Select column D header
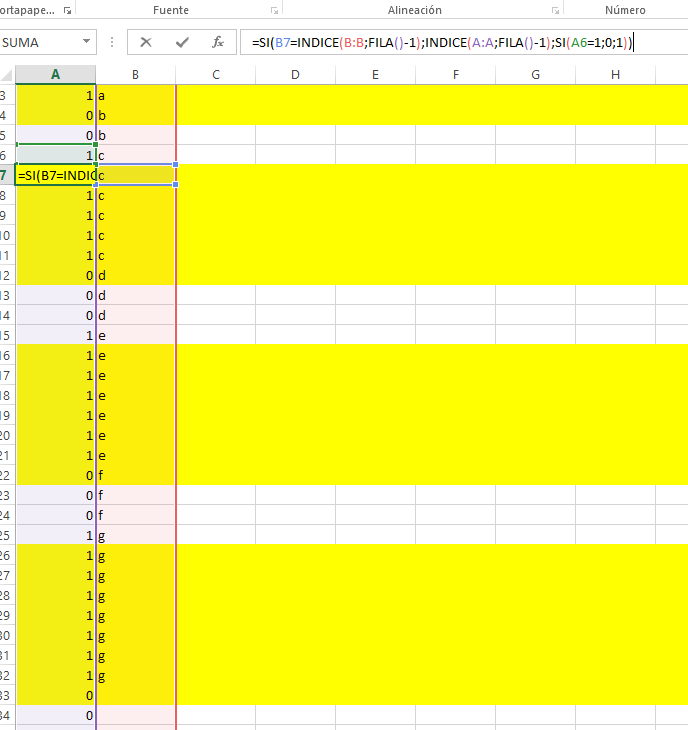 pos(296,74)
